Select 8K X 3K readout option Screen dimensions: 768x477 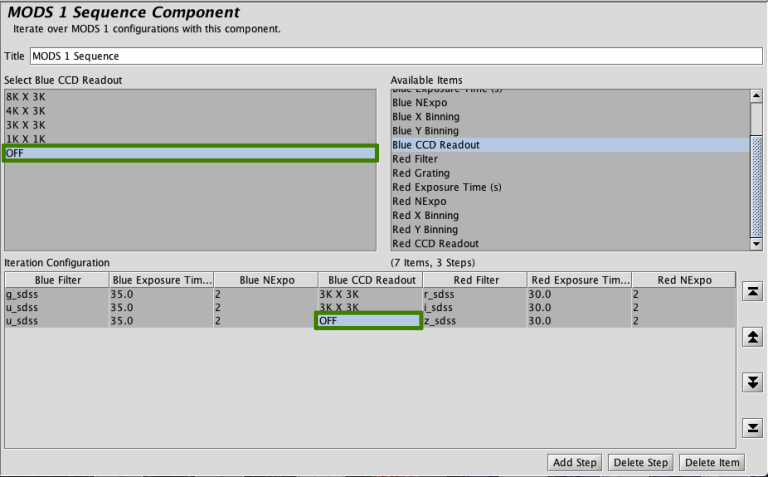tap(190, 97)
